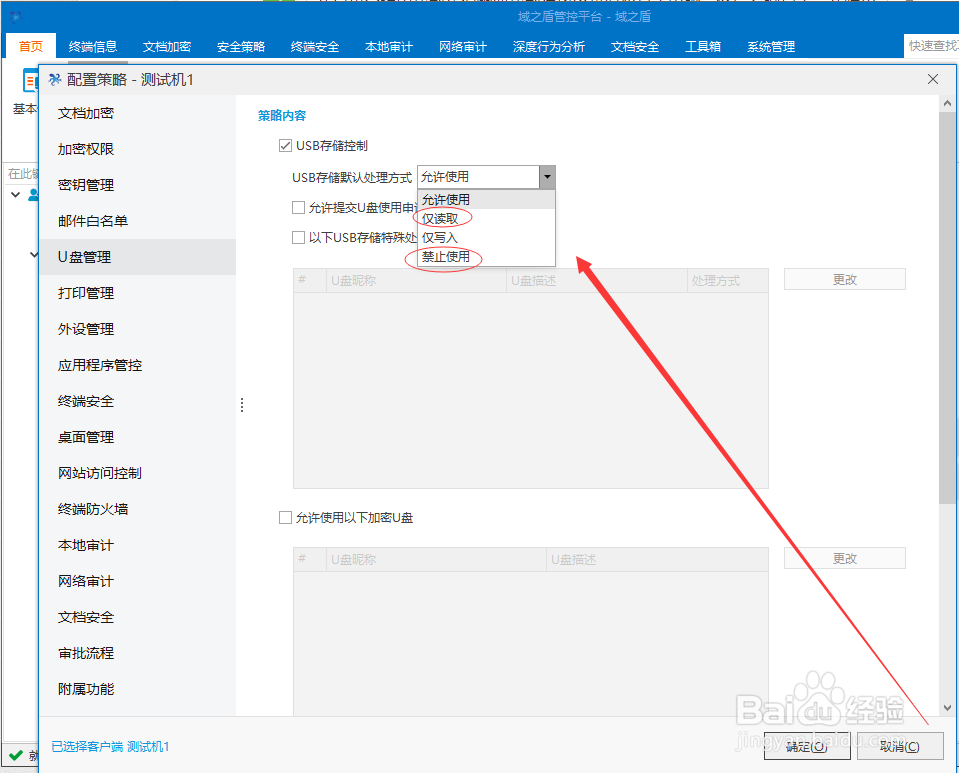This screenshot has height=773, width=959.
Task: Enable 允许提交U盘使用申请 checkbox
Action: [298, 208]
